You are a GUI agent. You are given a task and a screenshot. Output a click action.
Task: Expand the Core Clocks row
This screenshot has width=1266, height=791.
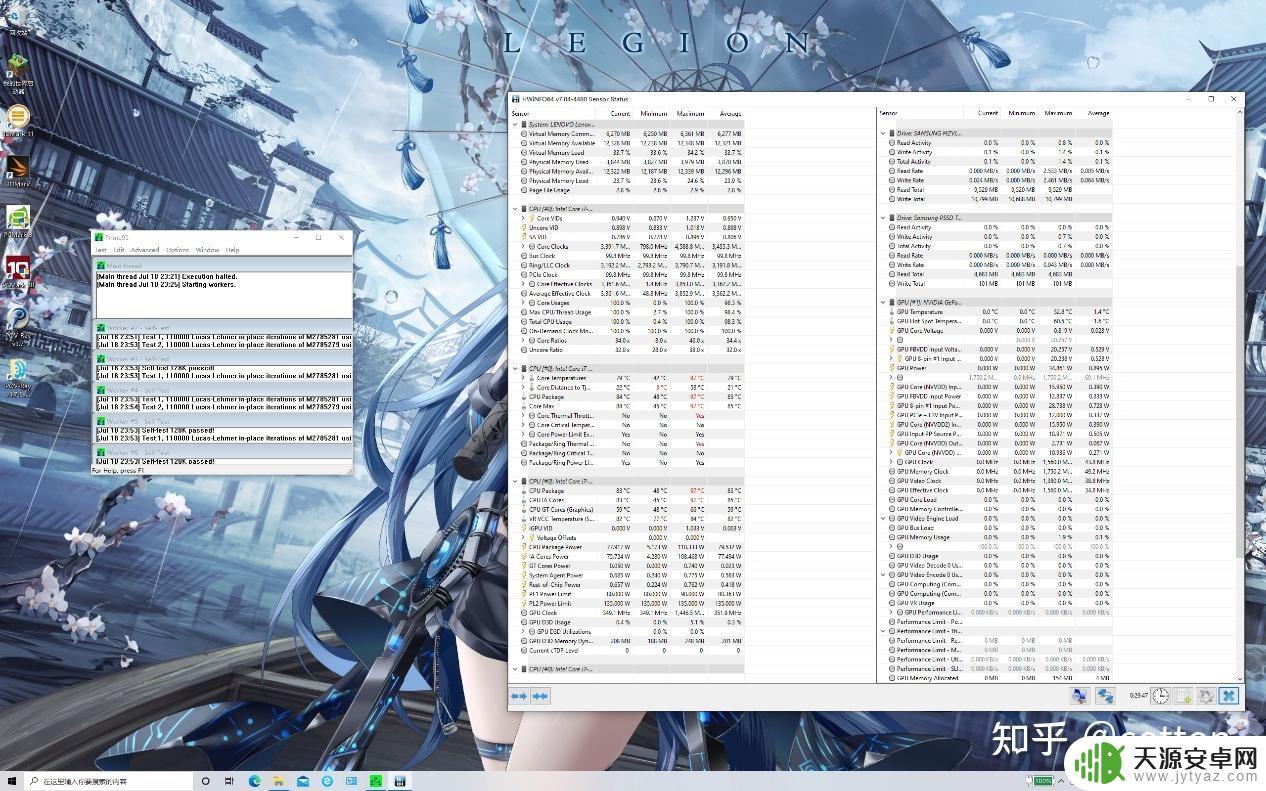[523, 246]
